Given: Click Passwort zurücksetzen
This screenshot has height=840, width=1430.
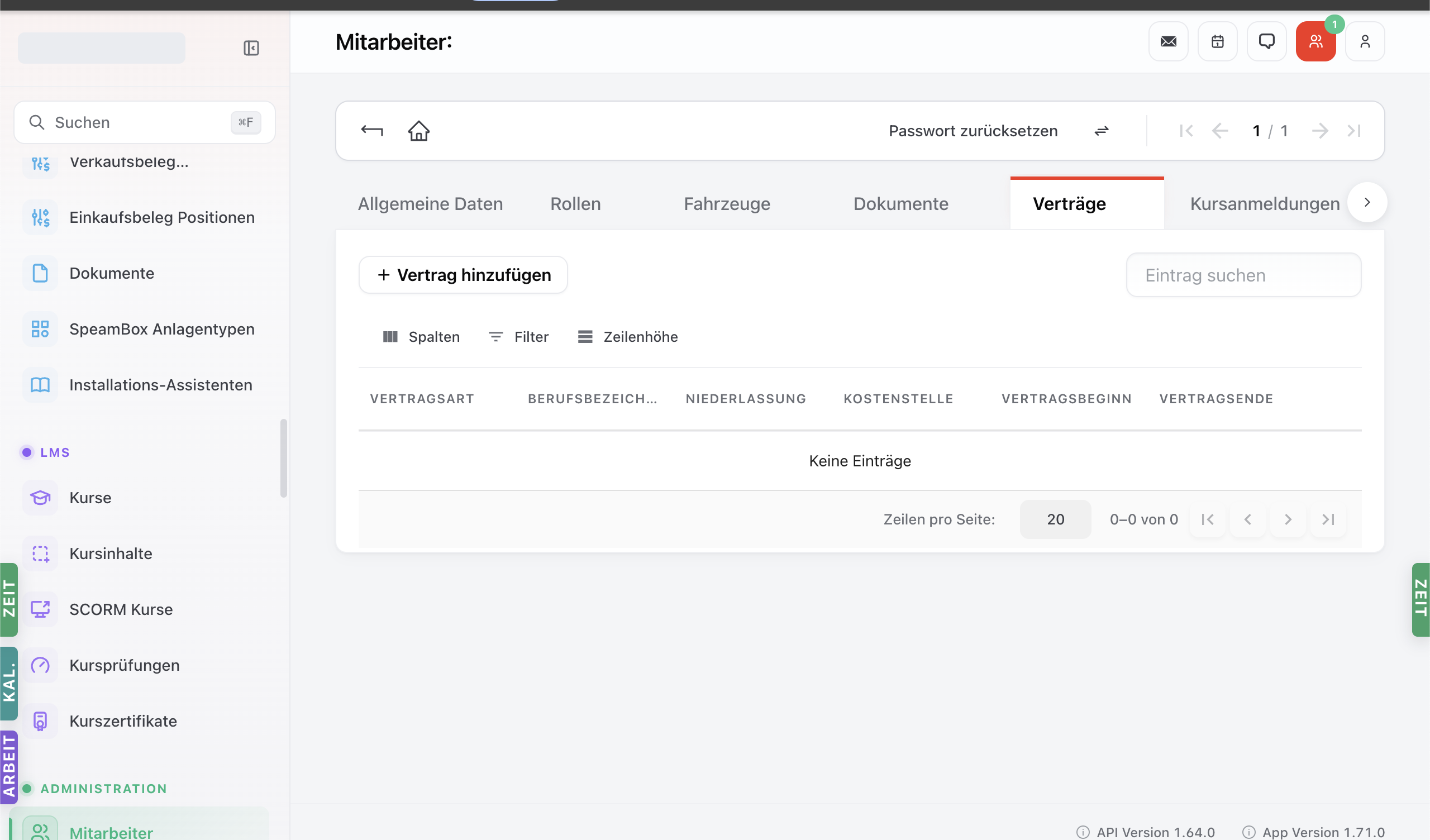Looking at the screenshot, I should (x=973, y=131).
